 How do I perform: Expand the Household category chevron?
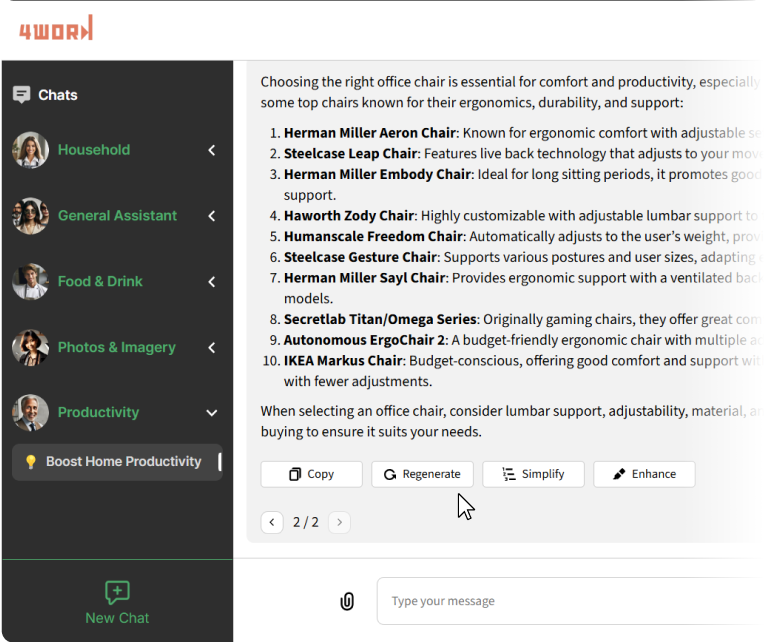point(212,150)
